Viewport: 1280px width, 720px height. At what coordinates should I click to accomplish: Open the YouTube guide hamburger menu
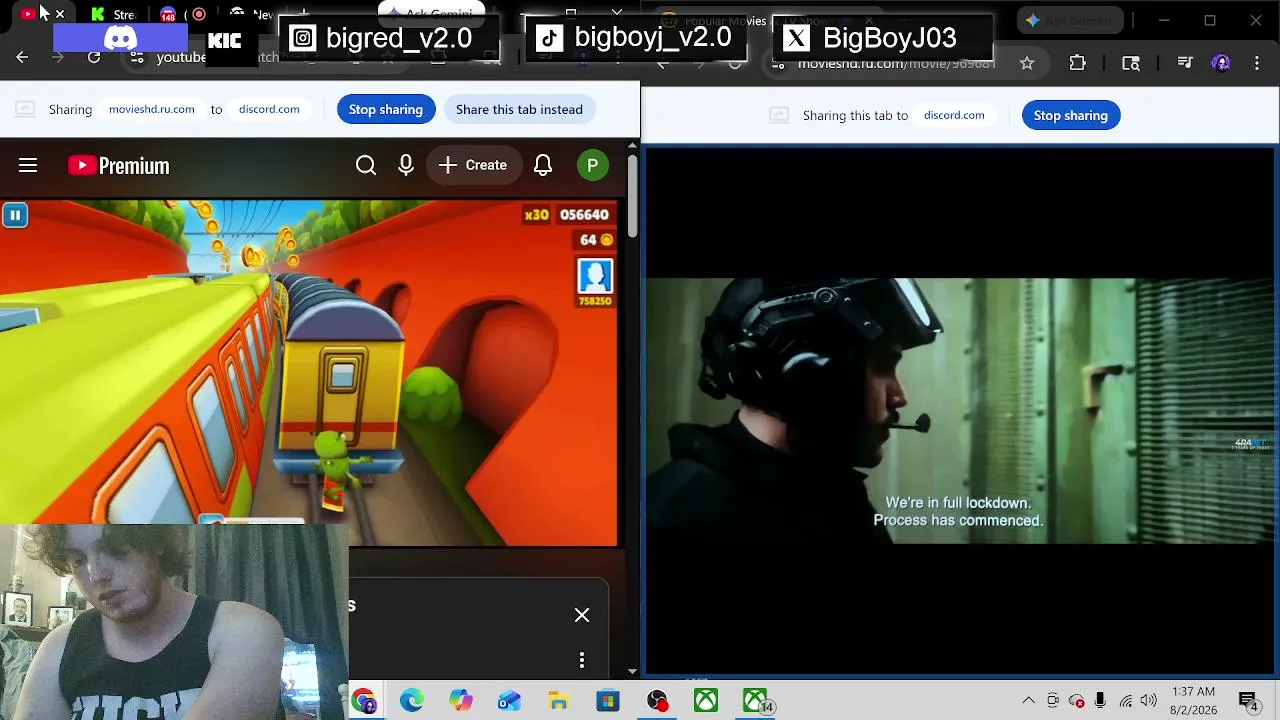pyautogui.click(x=28, y=165)
